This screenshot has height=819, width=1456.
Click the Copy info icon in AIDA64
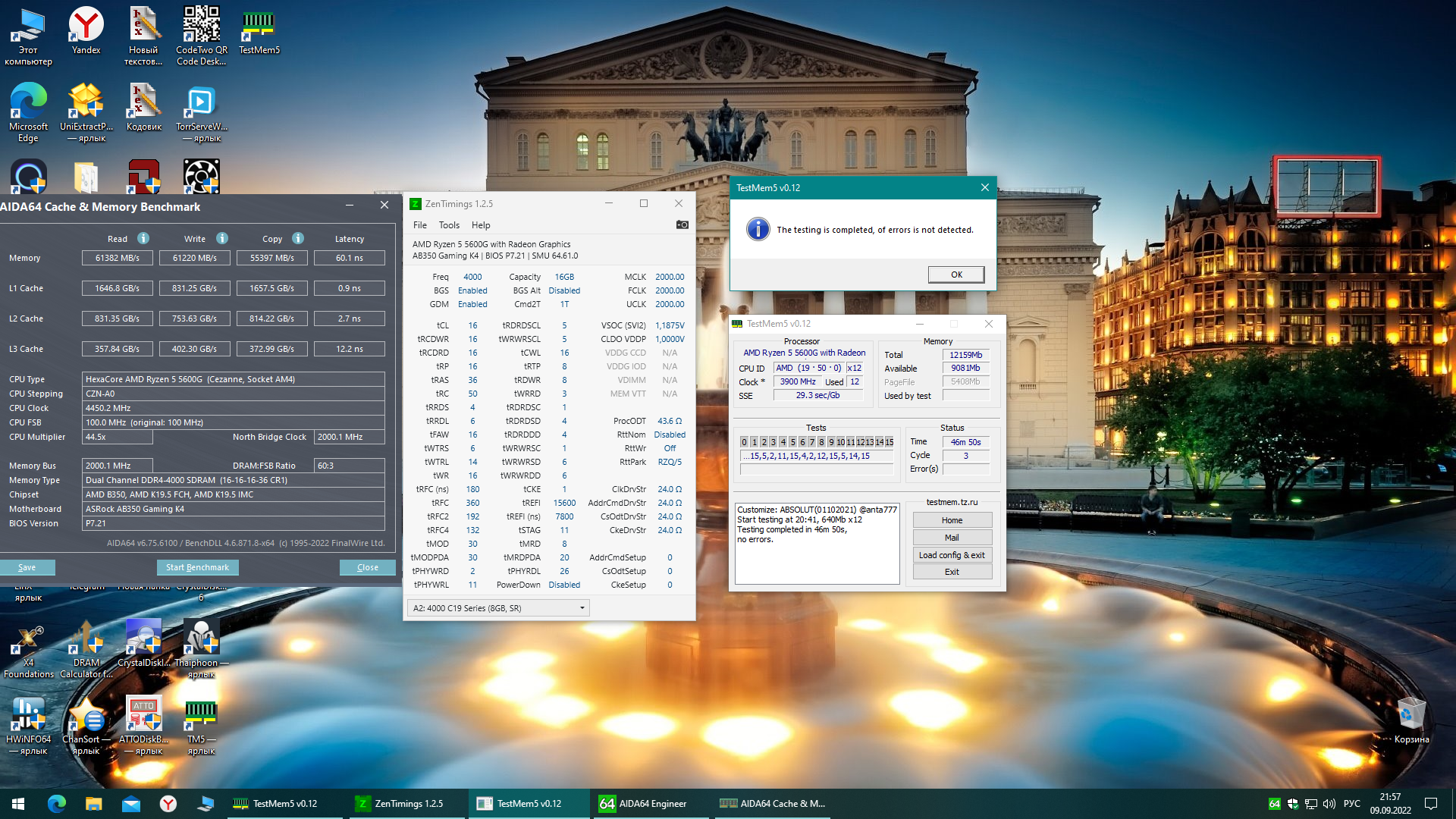click(298, 238)
